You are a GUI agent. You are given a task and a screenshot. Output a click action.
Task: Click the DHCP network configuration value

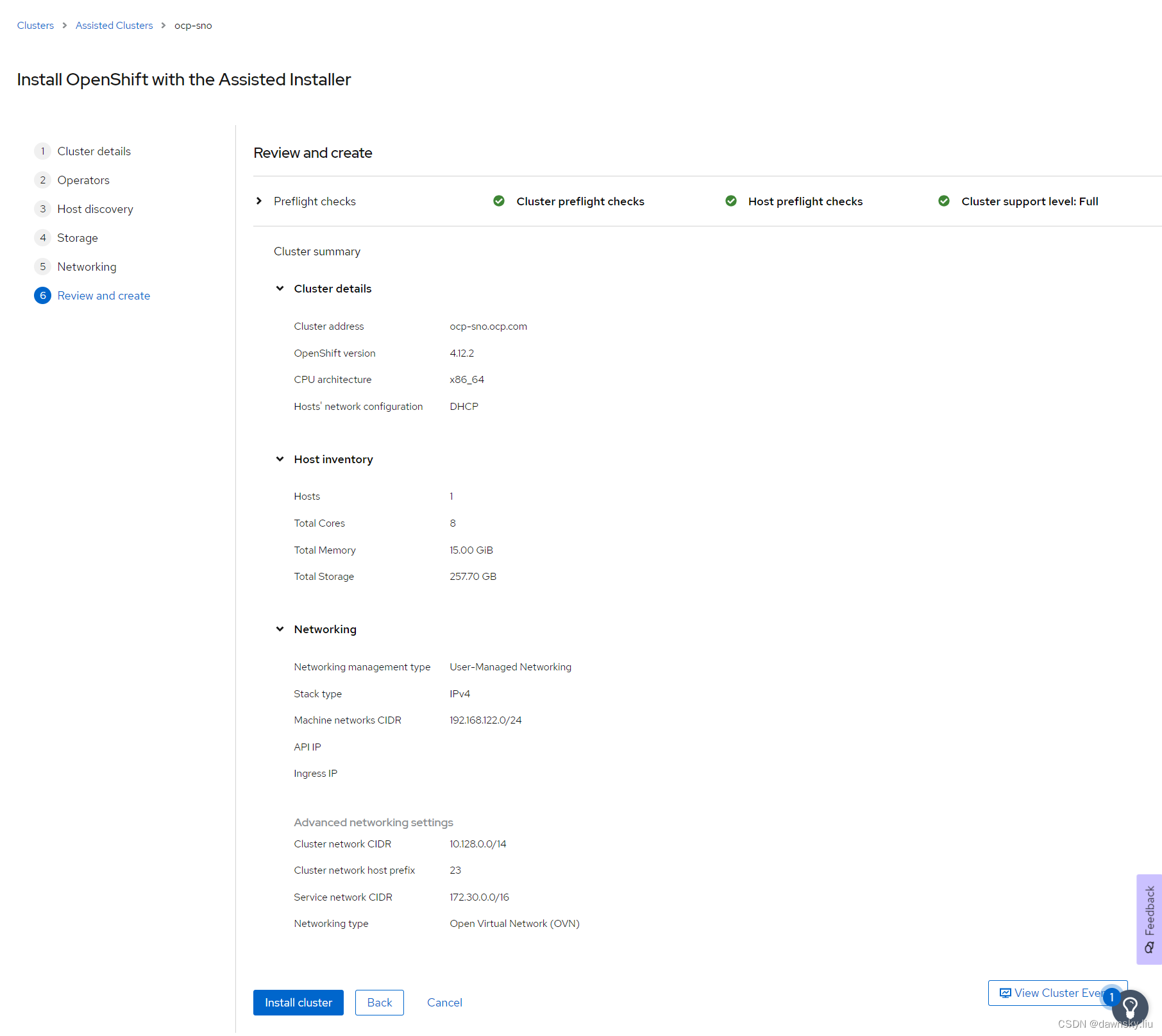pyautogui.click(x=464, y=407)
